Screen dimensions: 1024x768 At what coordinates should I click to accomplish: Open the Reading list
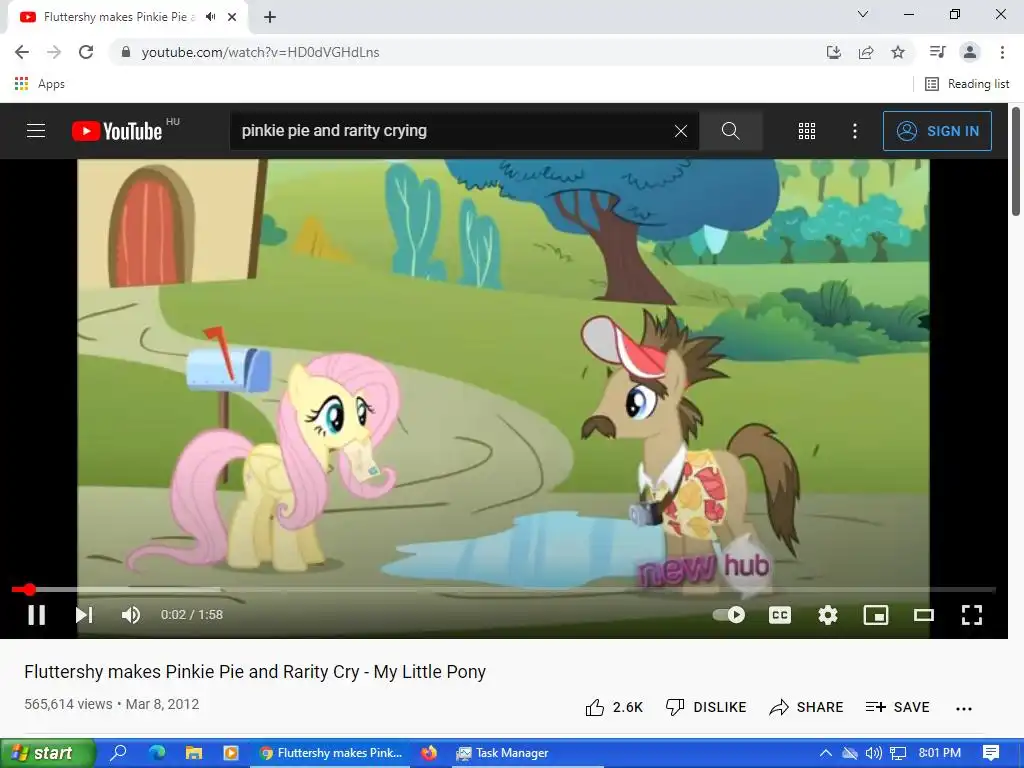[967, 84]
